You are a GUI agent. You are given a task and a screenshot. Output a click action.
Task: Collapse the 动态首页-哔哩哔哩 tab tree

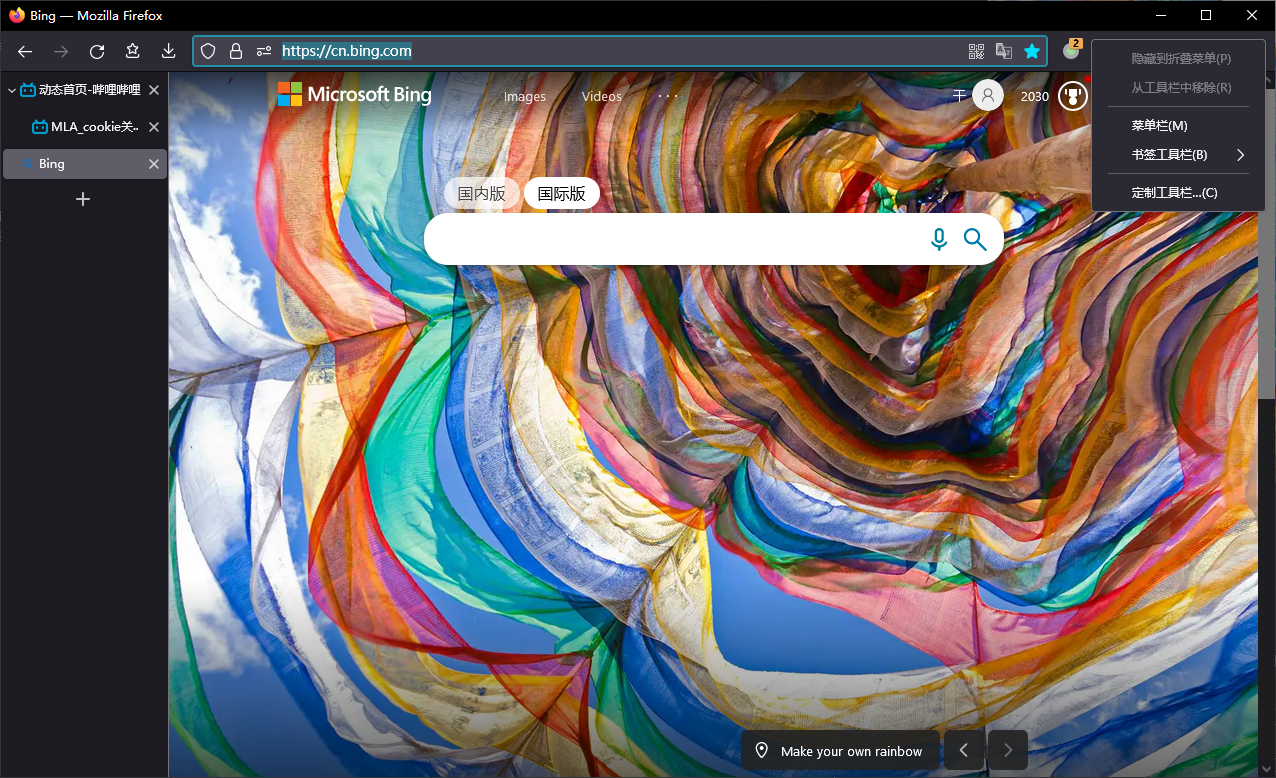click(11, 91)
